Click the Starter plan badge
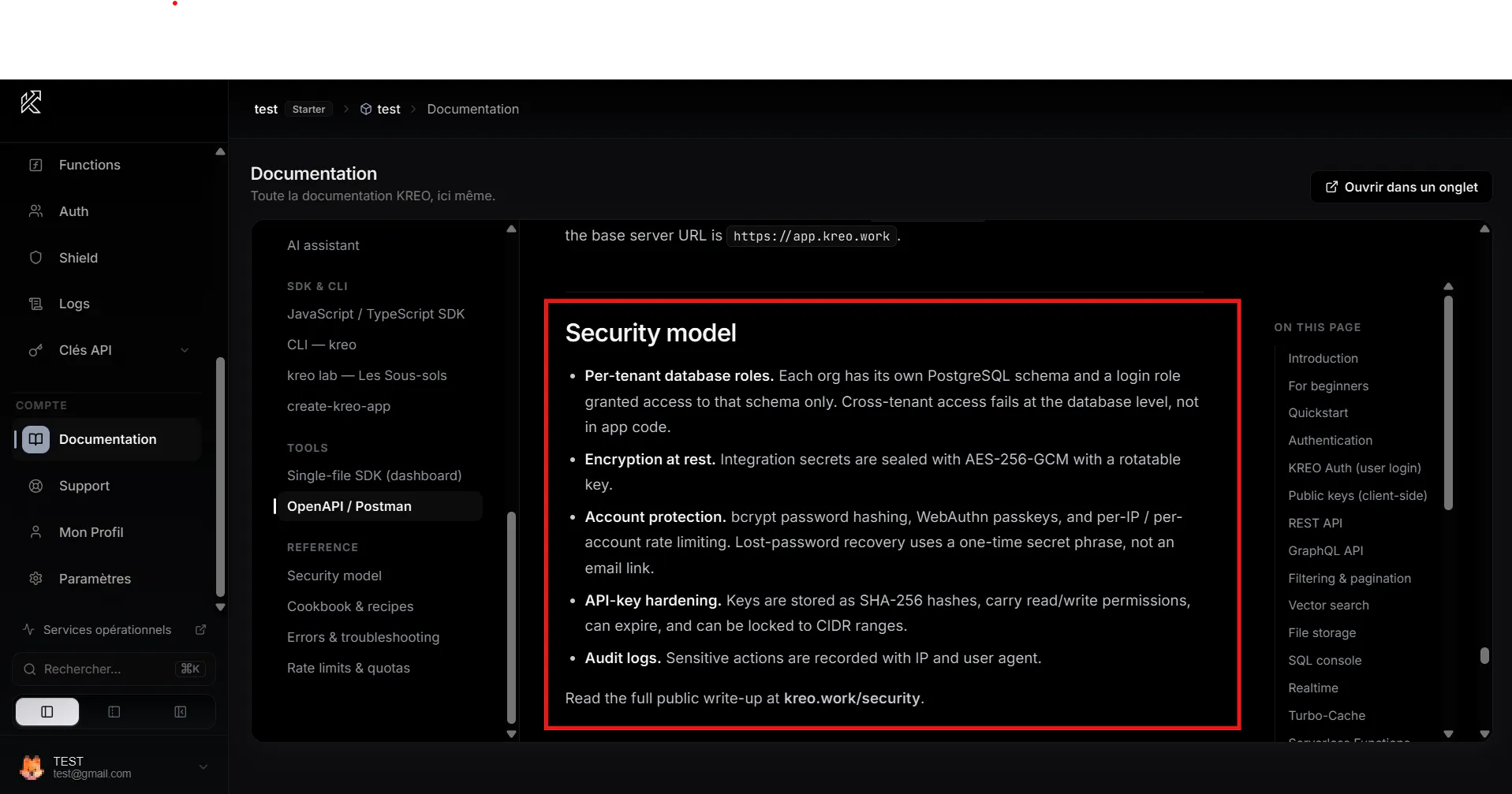1512x794 pixels. (308, 110)
